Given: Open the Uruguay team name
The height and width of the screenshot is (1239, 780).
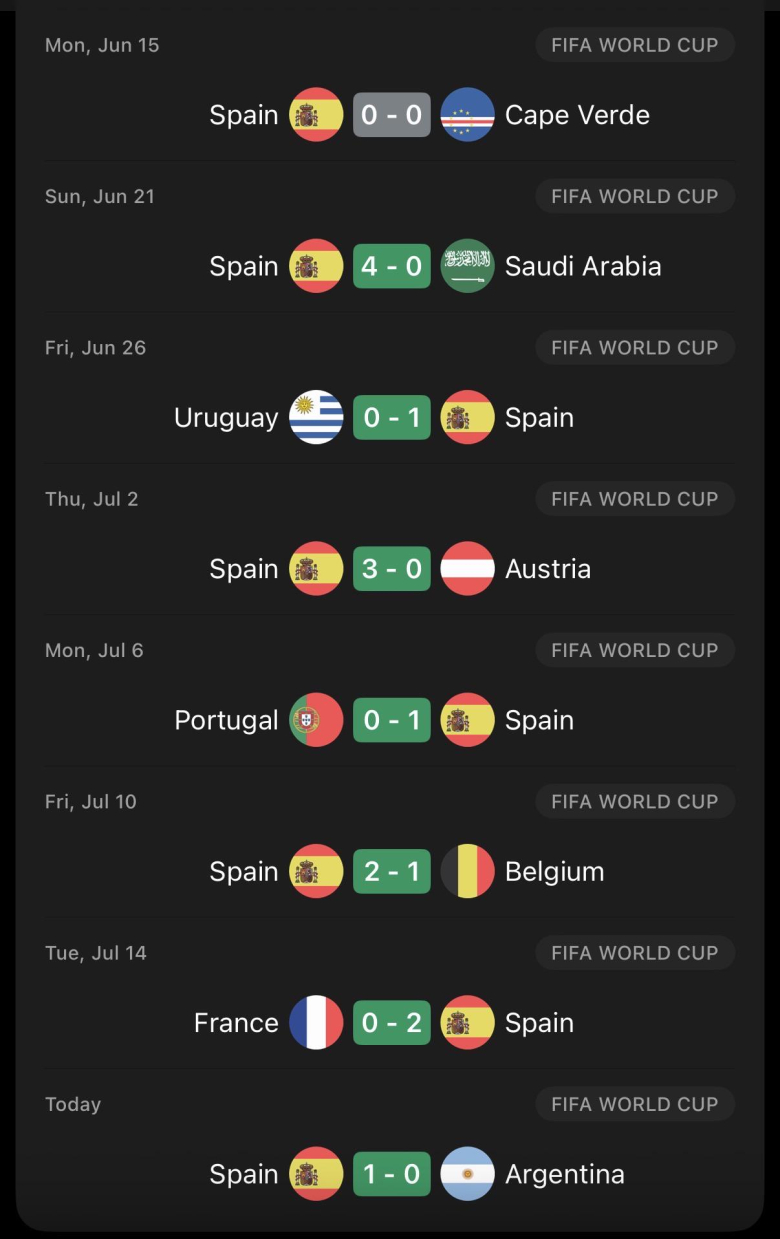Looking at the screenshot, I should [x=226, y=418].
